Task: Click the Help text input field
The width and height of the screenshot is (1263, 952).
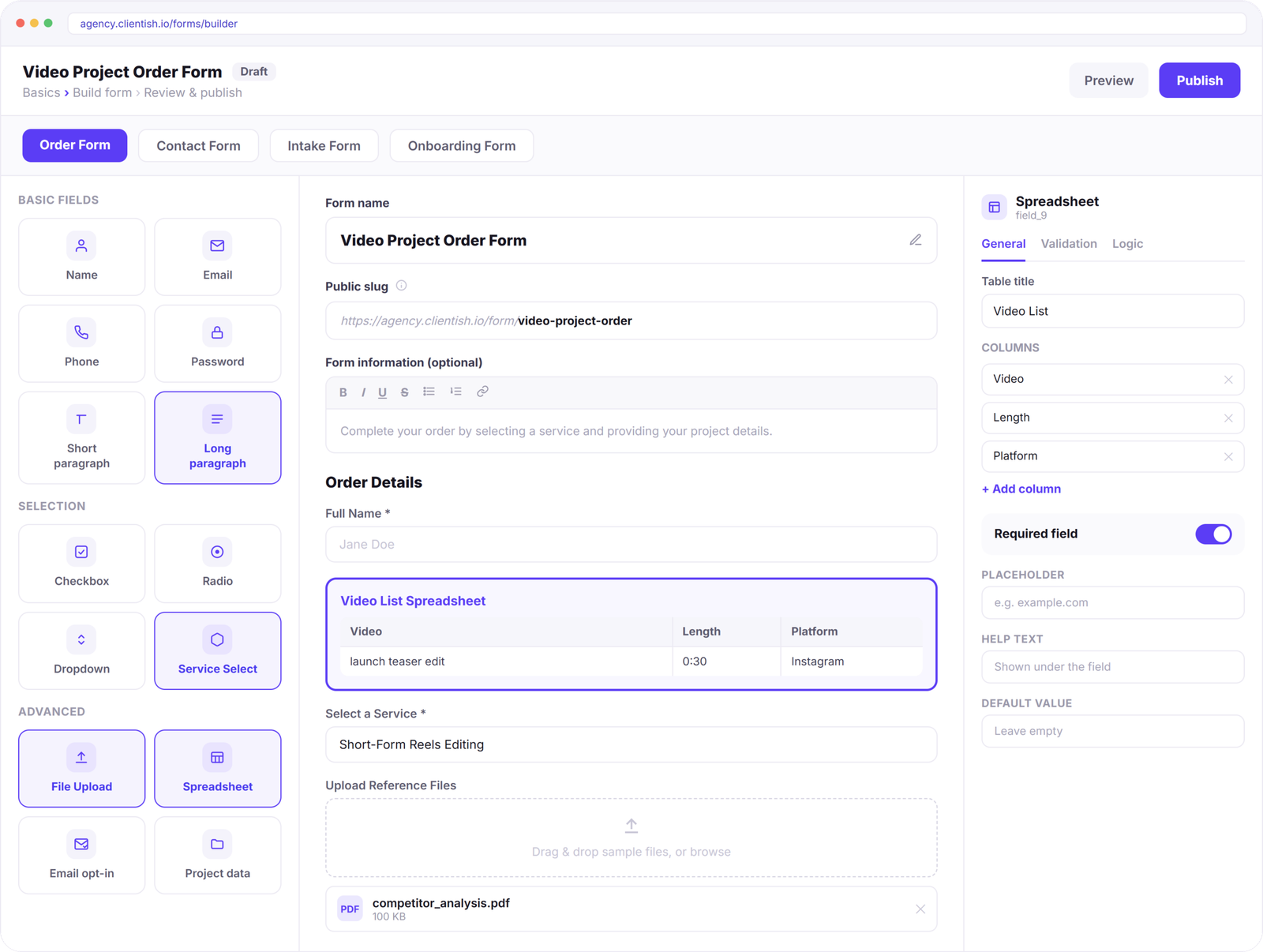Action: pyautogui.click(x=1112, y=667)
